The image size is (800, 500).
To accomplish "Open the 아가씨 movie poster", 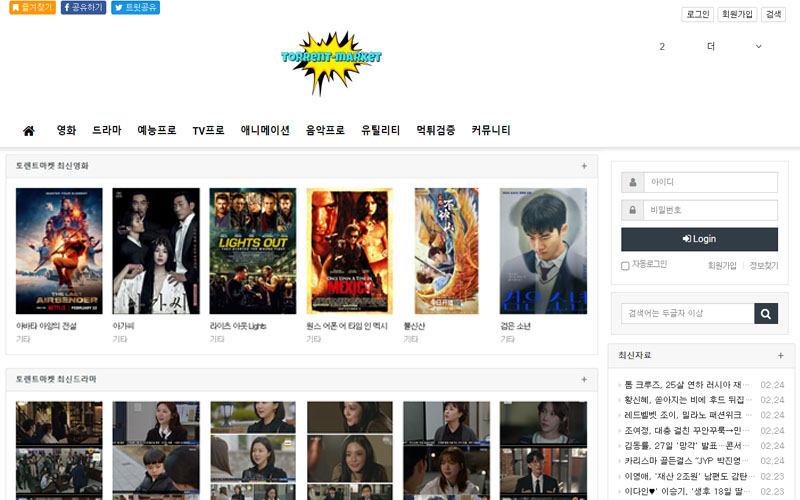I will (x=156, y=251).
